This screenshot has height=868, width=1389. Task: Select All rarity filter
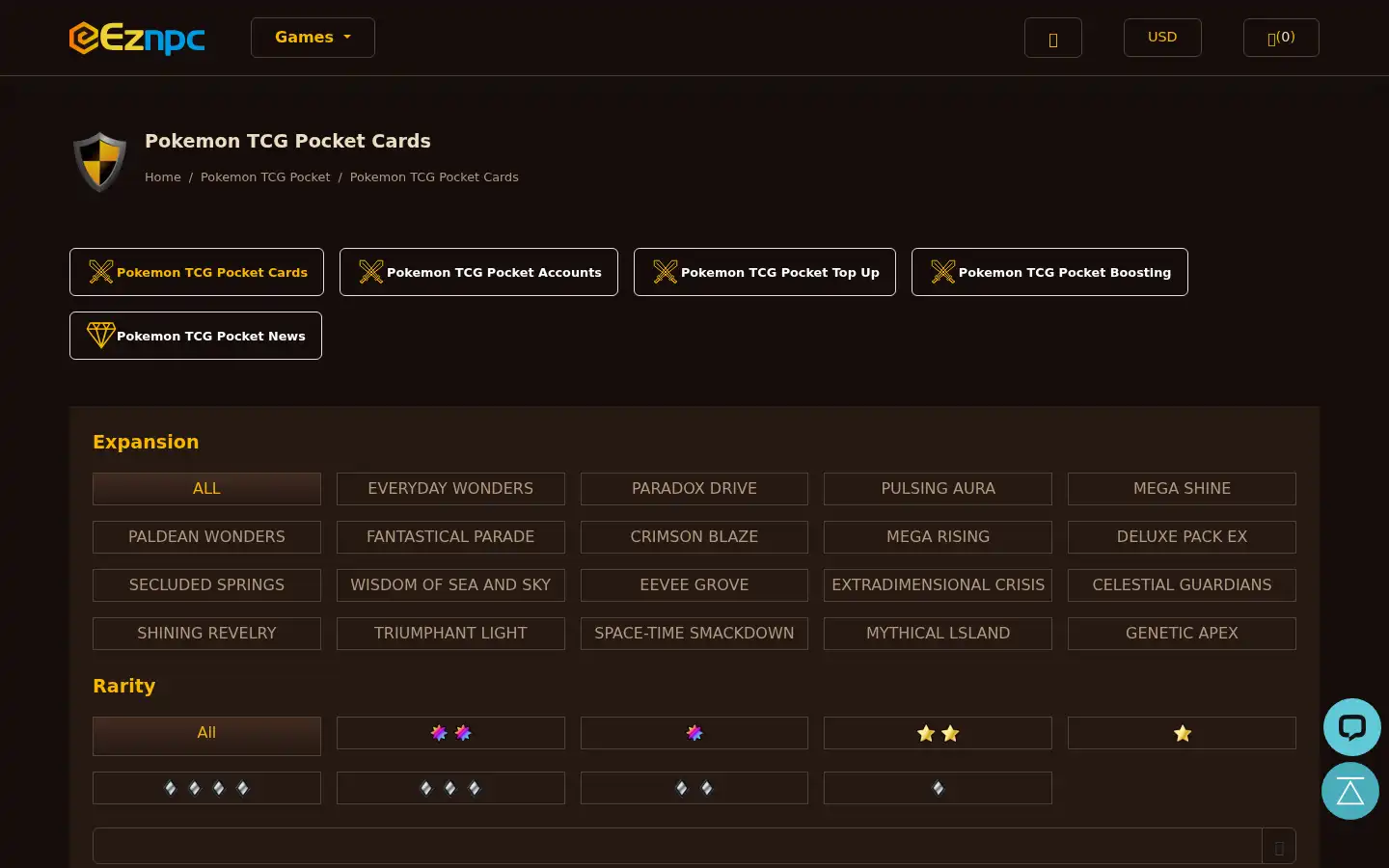[206, 736]
